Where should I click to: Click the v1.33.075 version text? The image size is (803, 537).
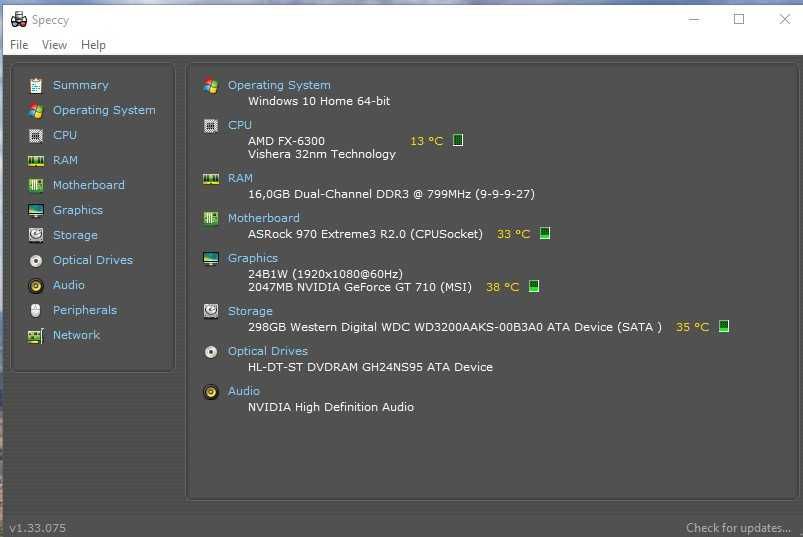[37, 528]
